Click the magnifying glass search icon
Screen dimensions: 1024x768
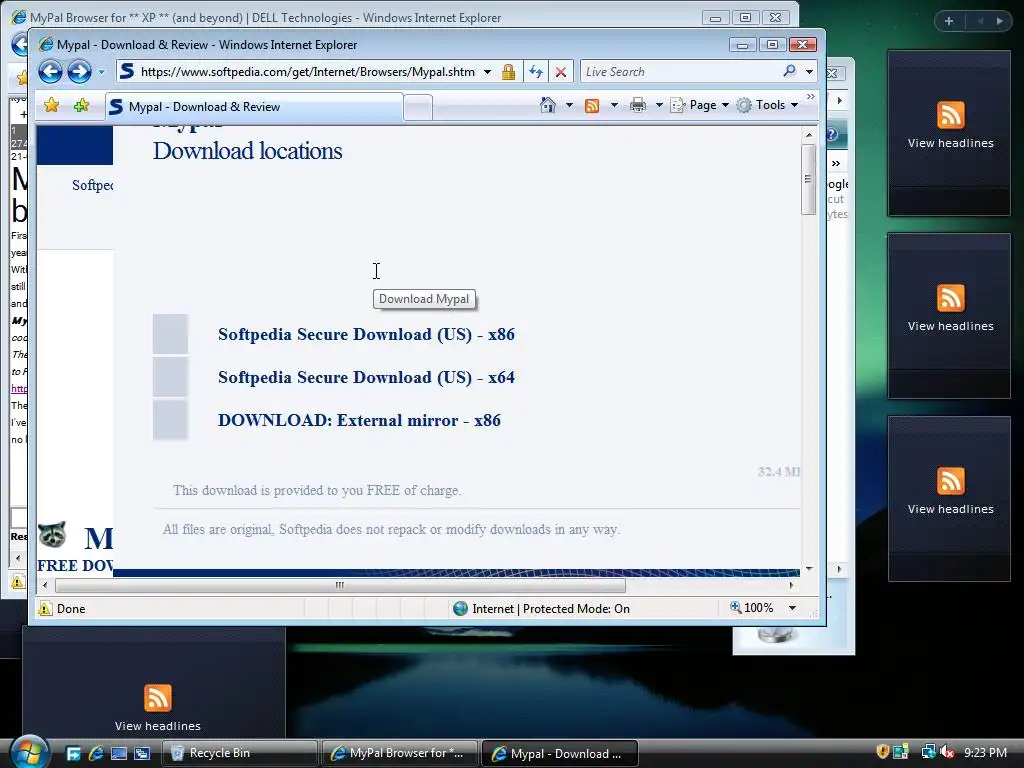[790, 71]
